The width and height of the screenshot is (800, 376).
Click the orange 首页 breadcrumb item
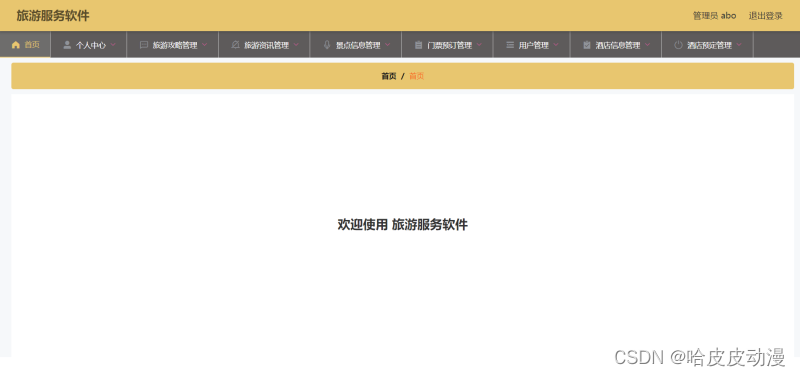(x=416, y=76)
